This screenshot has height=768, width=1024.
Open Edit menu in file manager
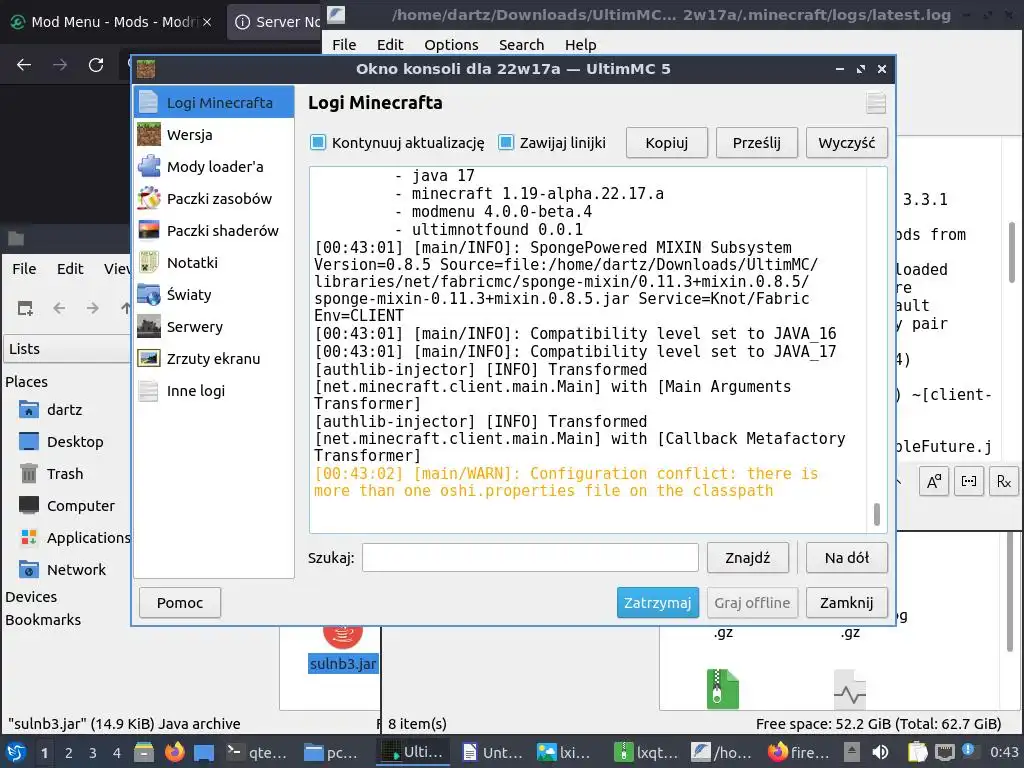pyautogui.click(x=70, y=268)
